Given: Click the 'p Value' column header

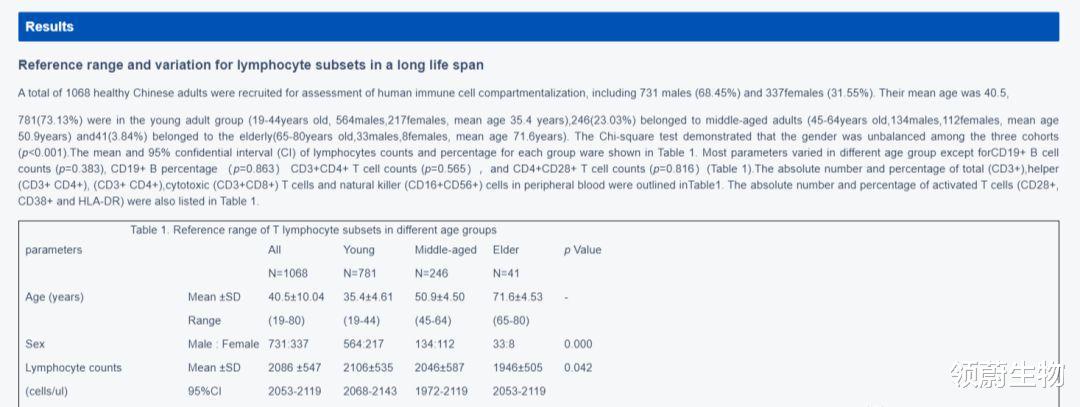Looking at the screenshot, I should pos(582,250).
